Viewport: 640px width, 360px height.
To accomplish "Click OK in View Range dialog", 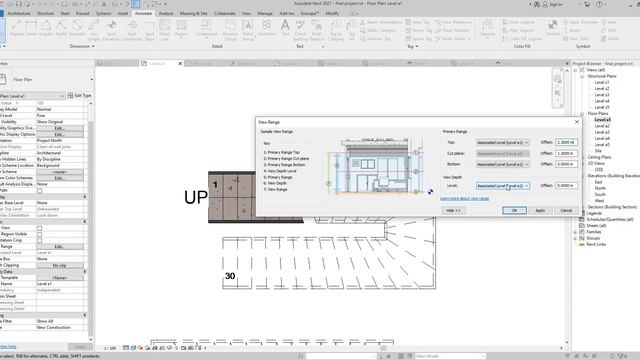I will pos(514,211).
